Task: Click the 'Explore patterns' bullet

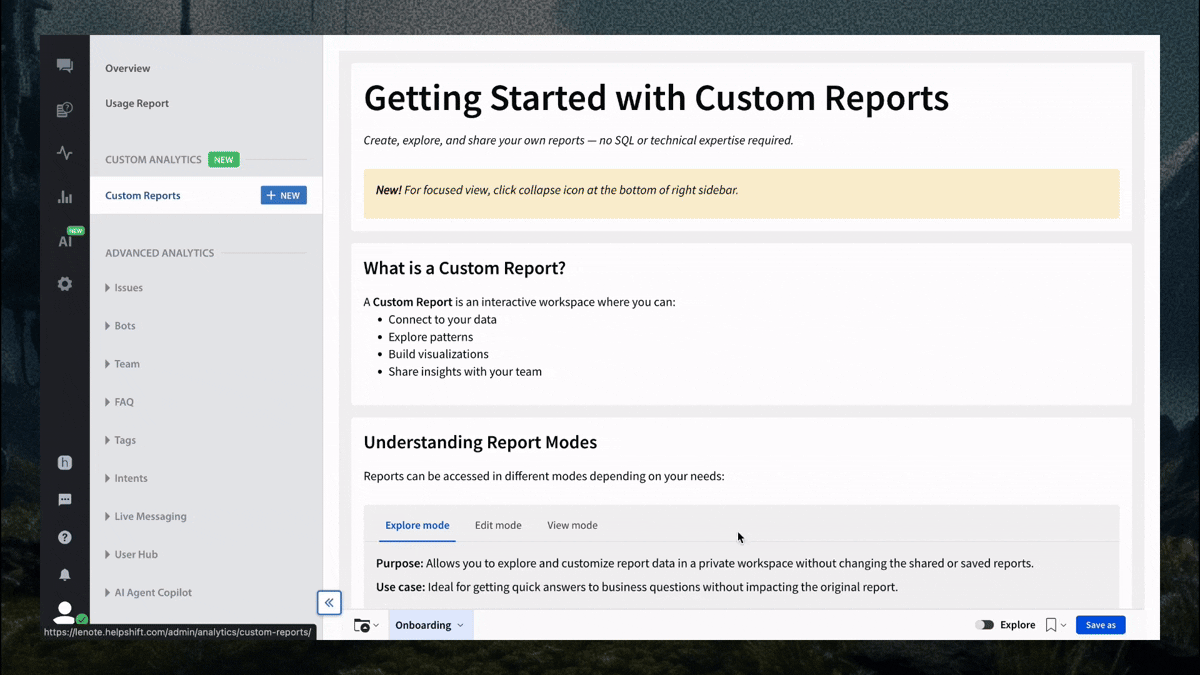Action: click(431, 337)
